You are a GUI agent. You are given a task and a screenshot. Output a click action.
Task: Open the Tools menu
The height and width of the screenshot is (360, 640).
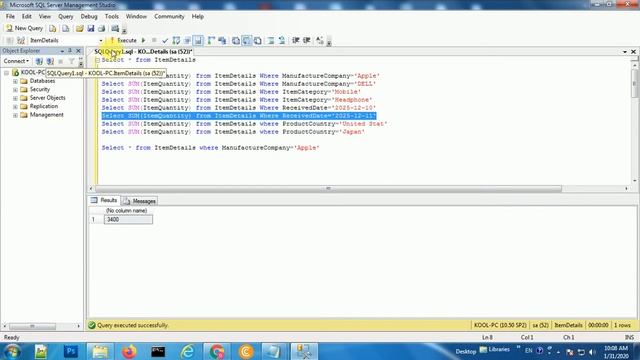point(111,16)
